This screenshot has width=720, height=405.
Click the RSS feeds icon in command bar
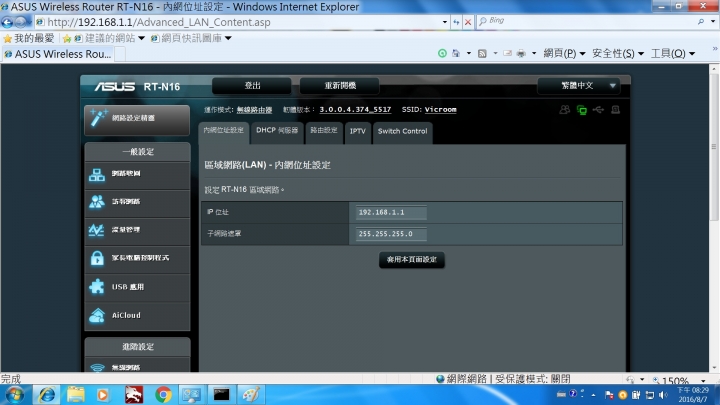(x=482, y=53)
